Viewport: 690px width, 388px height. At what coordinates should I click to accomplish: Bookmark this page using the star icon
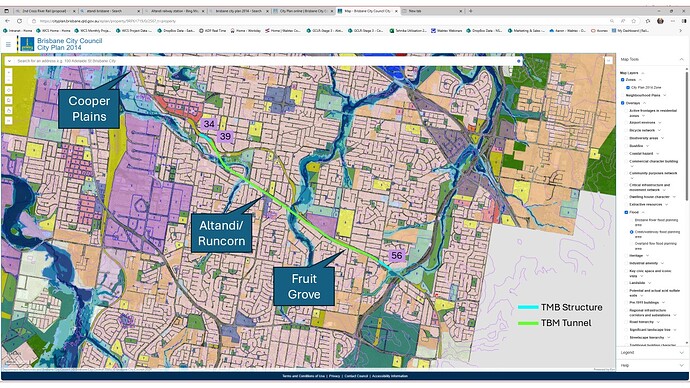pos(634,21)
